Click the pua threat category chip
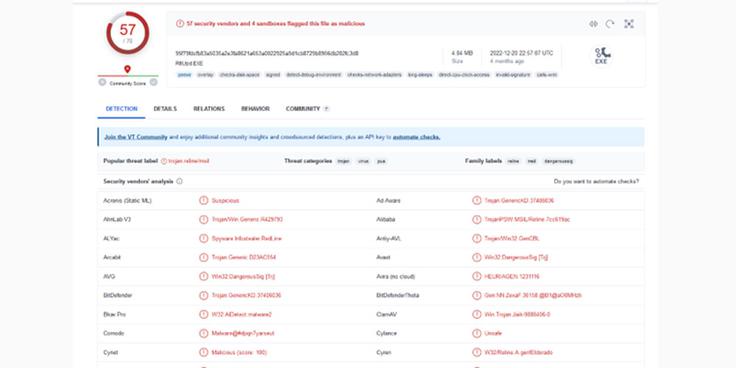Viewport: 736px width, 368px height. pos(381,161)
